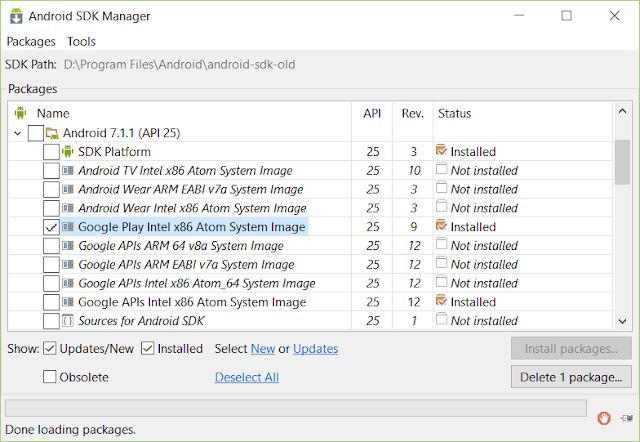Click the red stop icon in status bar

click(x=604, y=418)
